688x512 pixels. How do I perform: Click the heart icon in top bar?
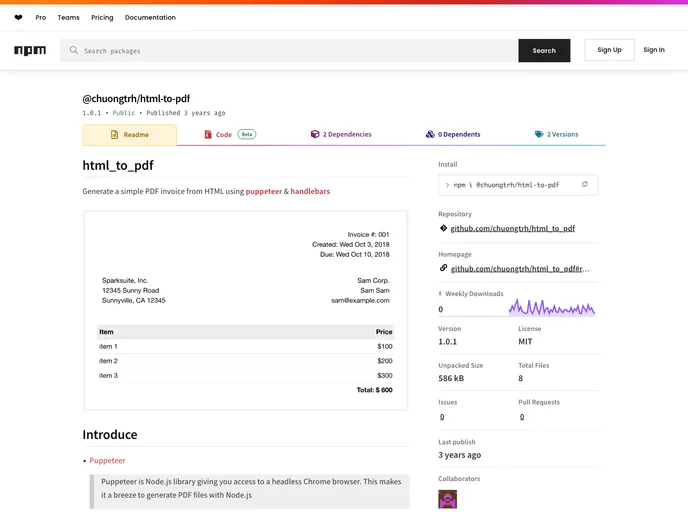[x=18, y=18]
